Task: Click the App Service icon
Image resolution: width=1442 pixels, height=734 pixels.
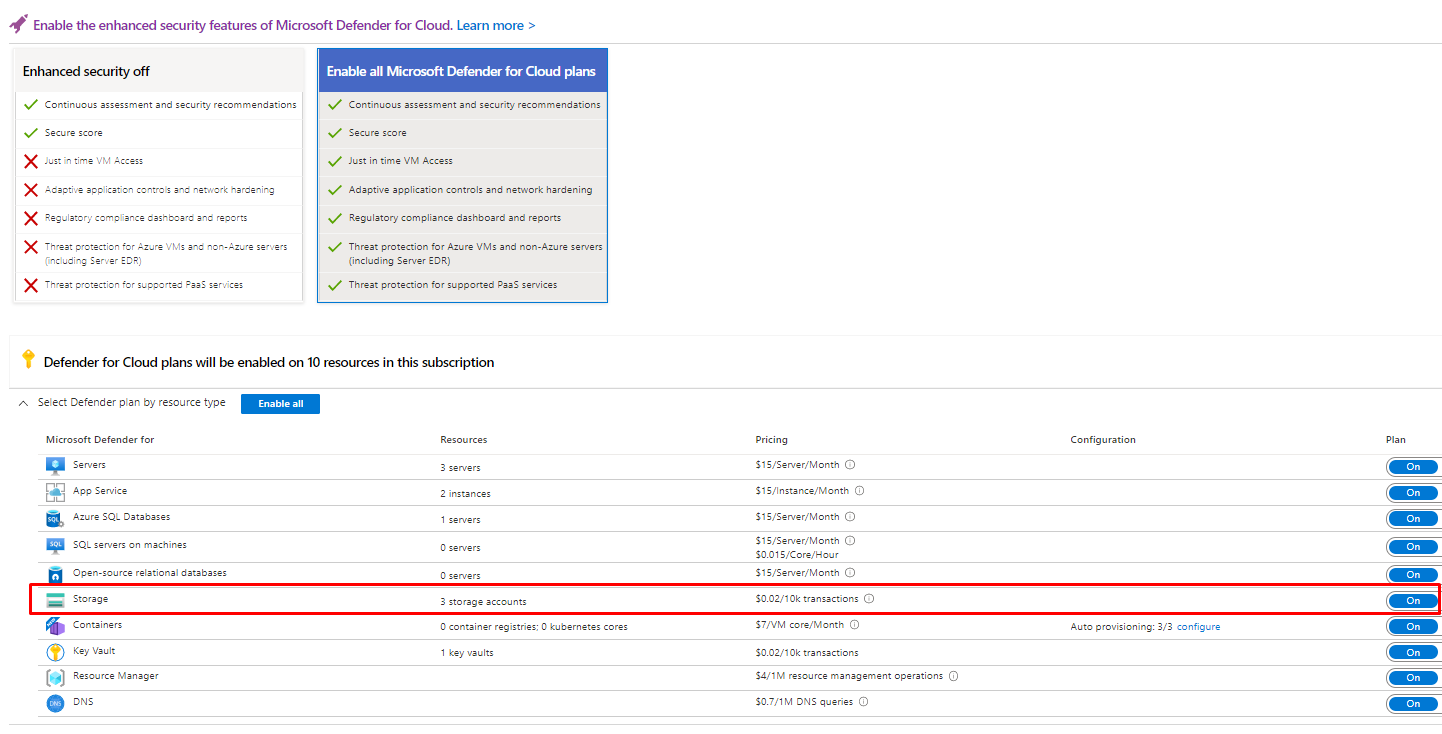Action: tap(55, 492)
